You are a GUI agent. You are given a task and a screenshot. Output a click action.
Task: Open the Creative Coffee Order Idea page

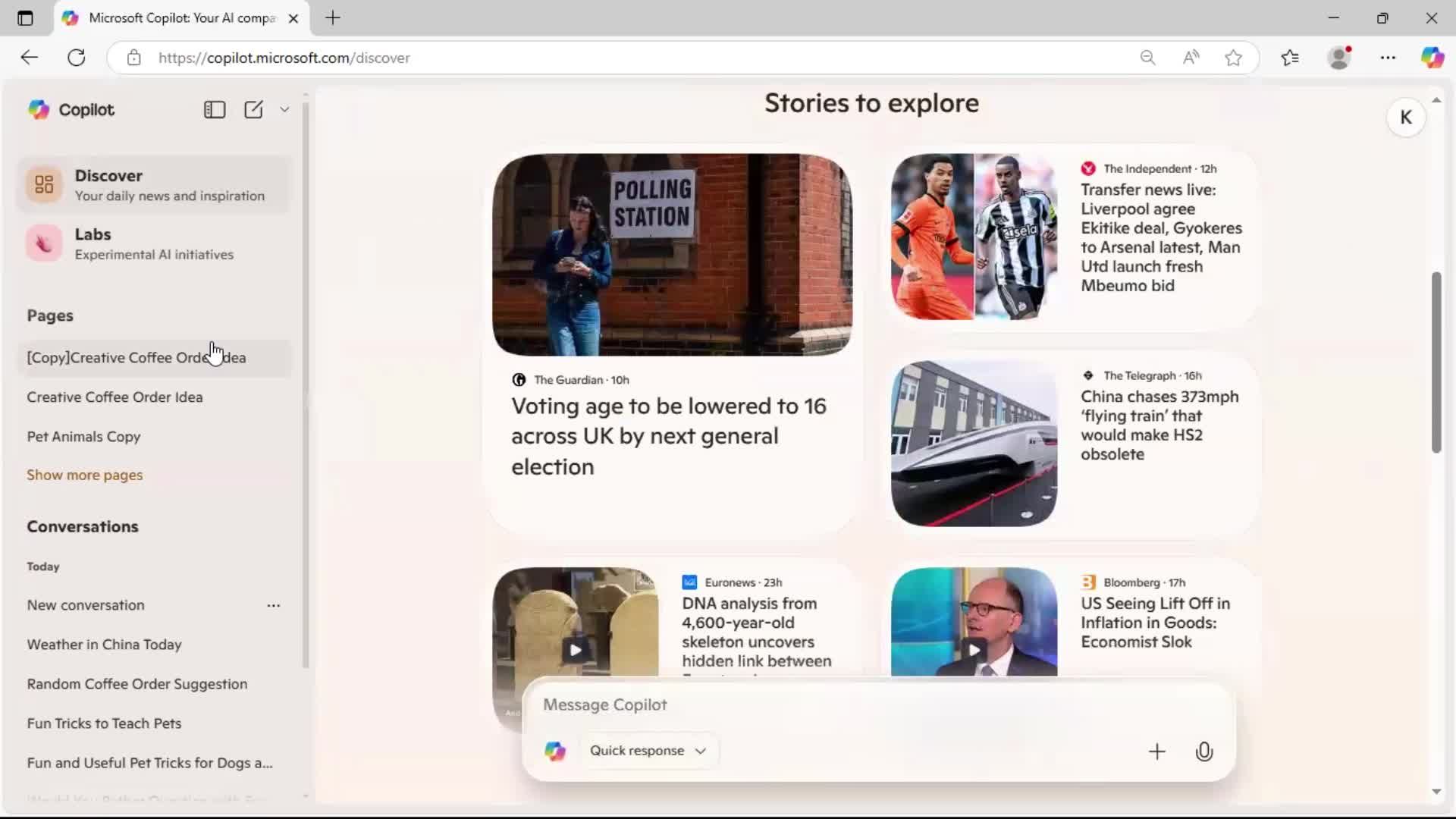click(x=115, y=397)
